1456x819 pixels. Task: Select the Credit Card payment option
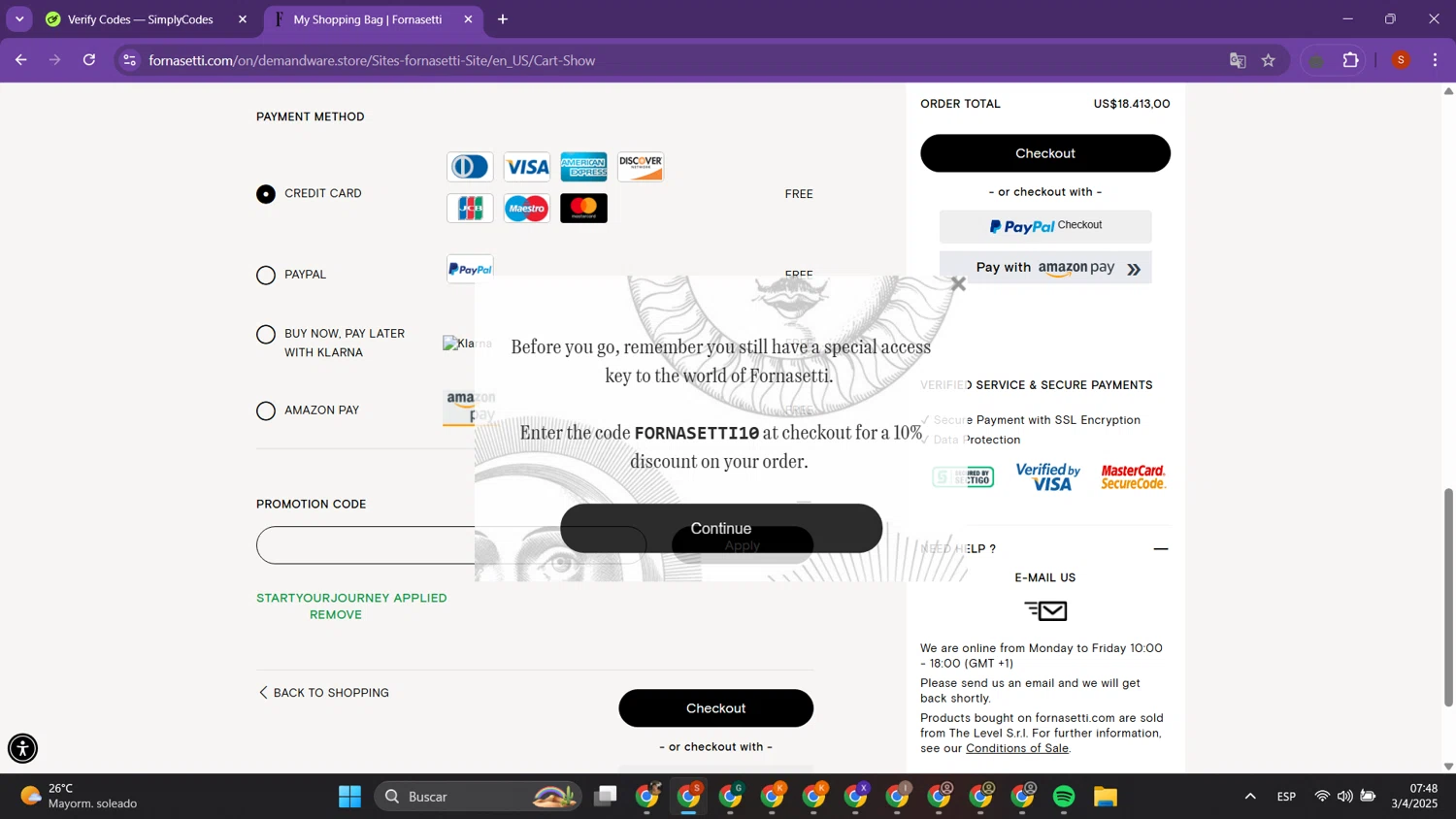[266, 194]
